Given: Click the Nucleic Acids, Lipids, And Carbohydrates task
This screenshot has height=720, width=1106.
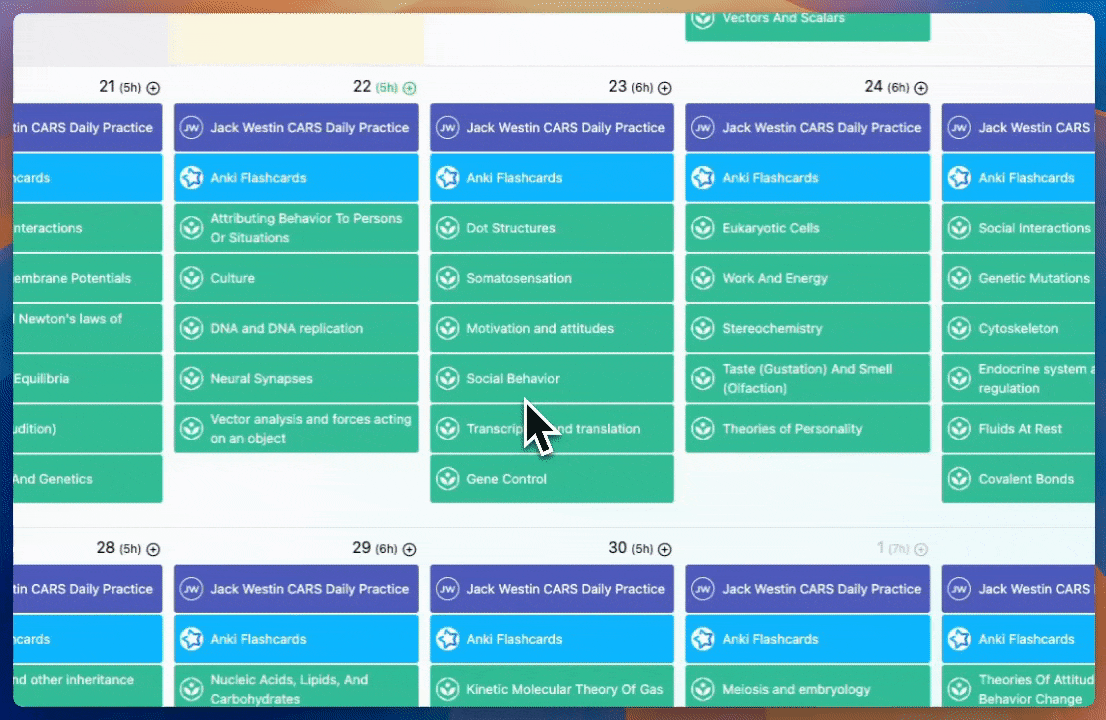Looking at the screenshot, I should click(x=296, y=689).
